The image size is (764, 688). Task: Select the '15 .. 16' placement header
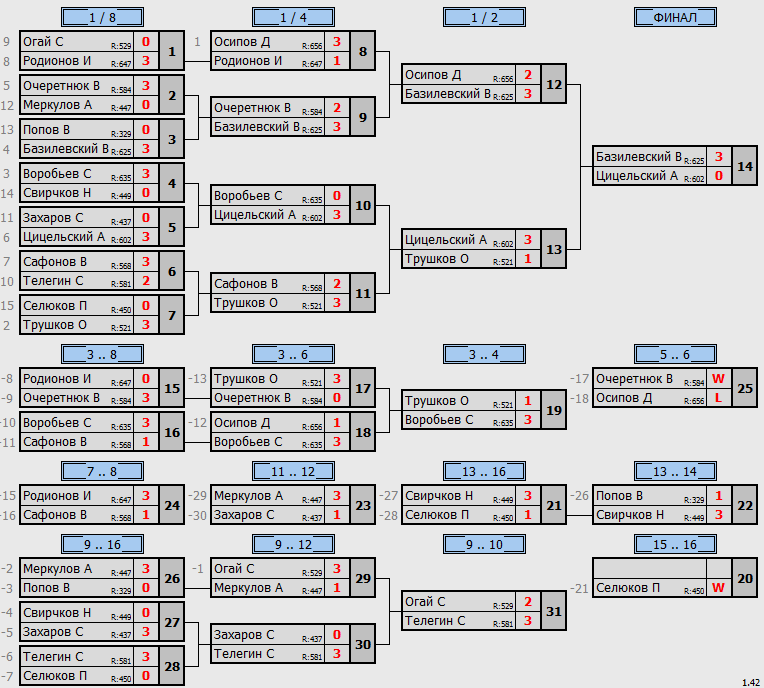click(x=675, y=544)
